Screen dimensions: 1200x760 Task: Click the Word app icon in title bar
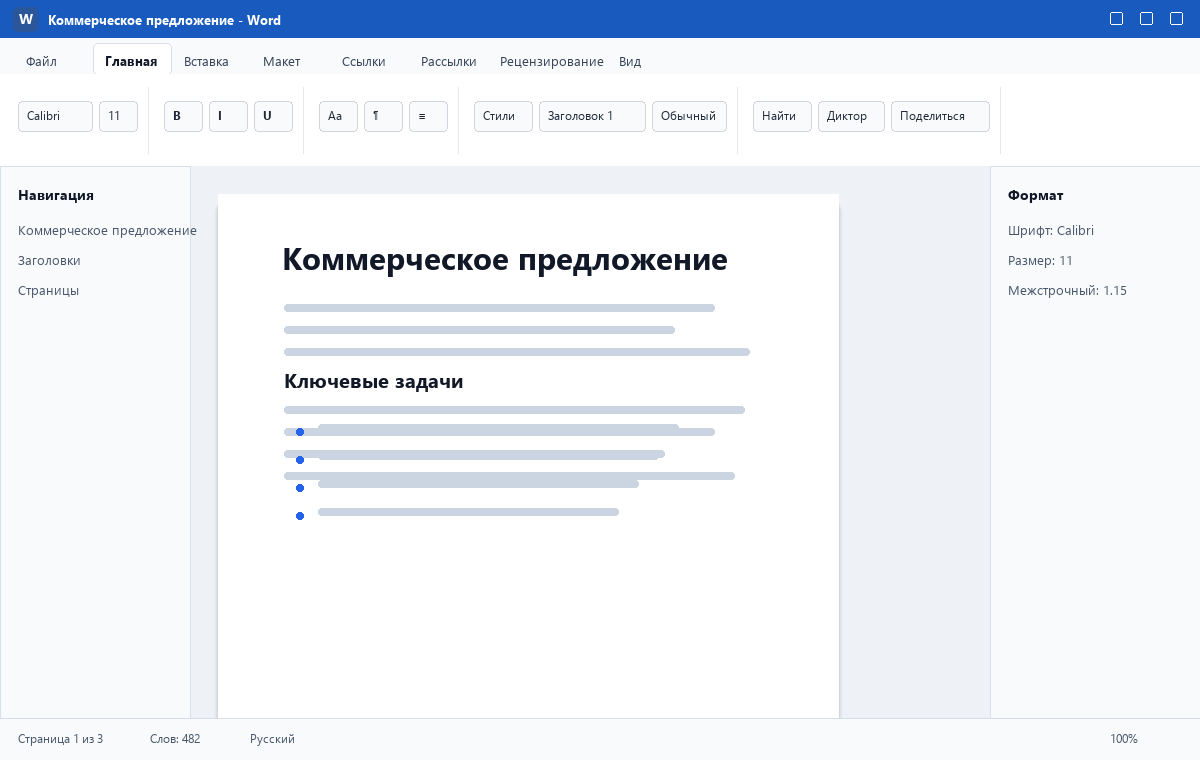pyautogui.click(x=26, y=19)
